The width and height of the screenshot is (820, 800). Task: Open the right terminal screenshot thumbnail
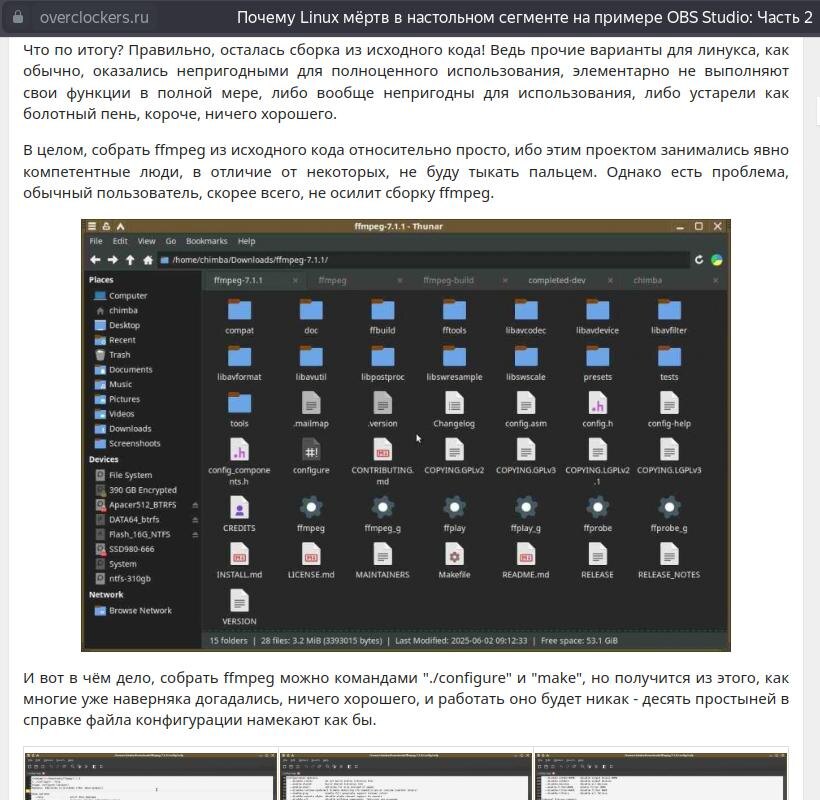point(661,776)
